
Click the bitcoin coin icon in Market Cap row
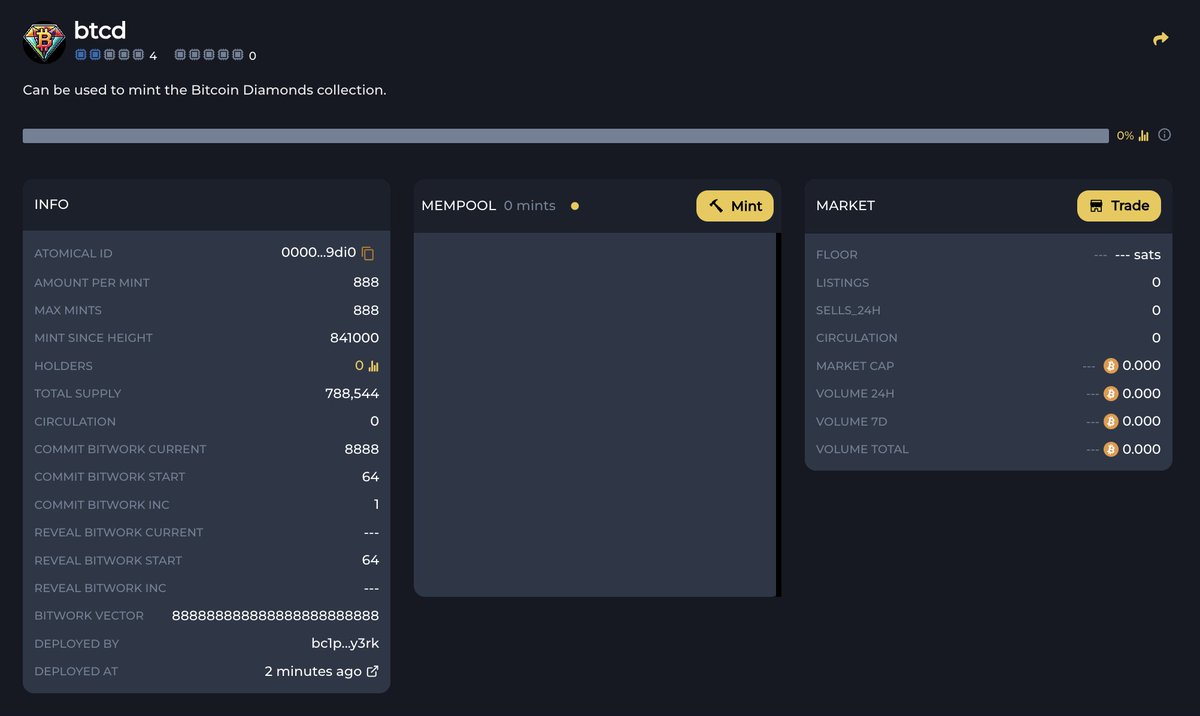tap(1111, 365)
